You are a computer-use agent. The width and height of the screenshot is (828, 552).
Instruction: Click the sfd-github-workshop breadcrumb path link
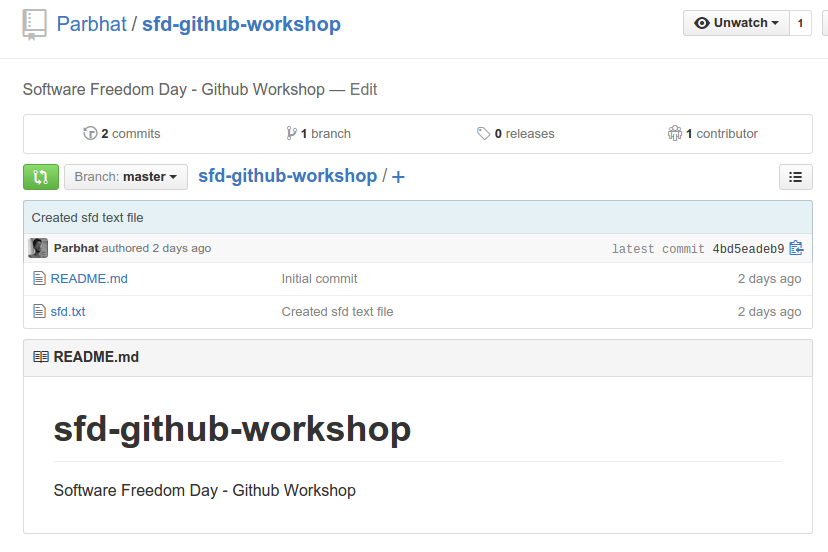pyautogui.click(x=287, y=176)
